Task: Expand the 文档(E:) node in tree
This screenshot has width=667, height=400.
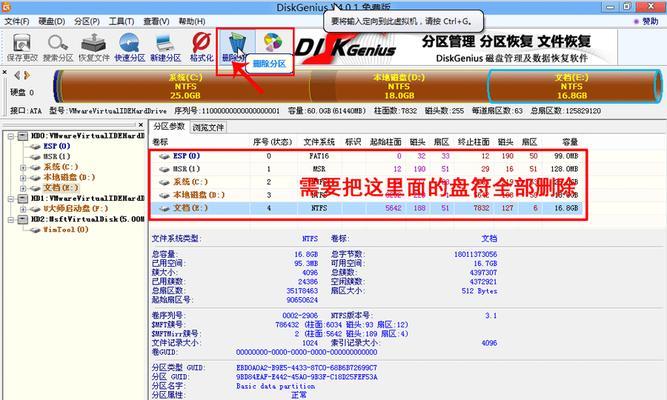Action: [23, 188]
